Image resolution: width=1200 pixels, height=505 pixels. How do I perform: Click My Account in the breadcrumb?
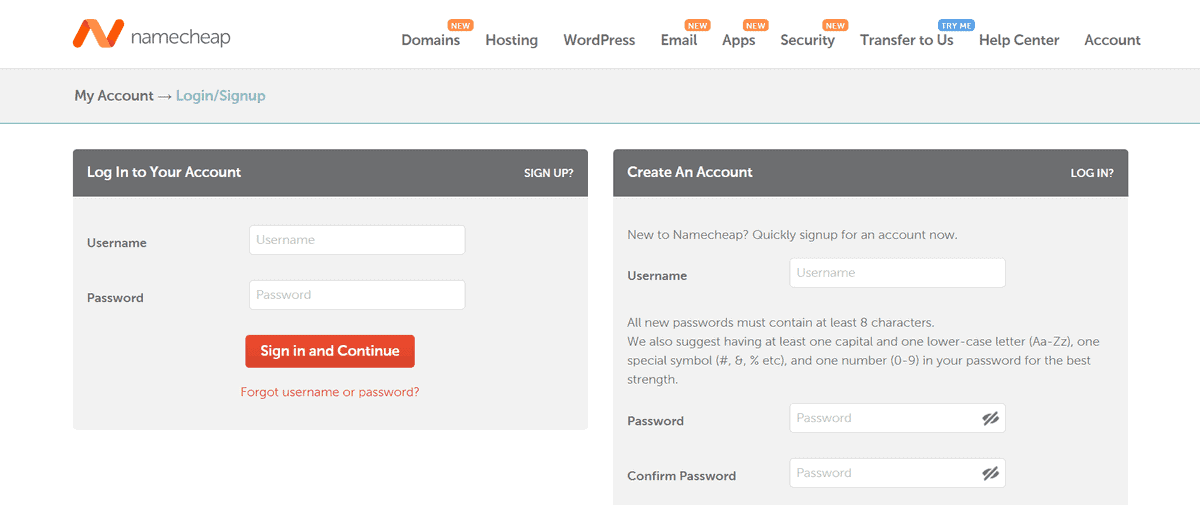(x=114, y=96)
